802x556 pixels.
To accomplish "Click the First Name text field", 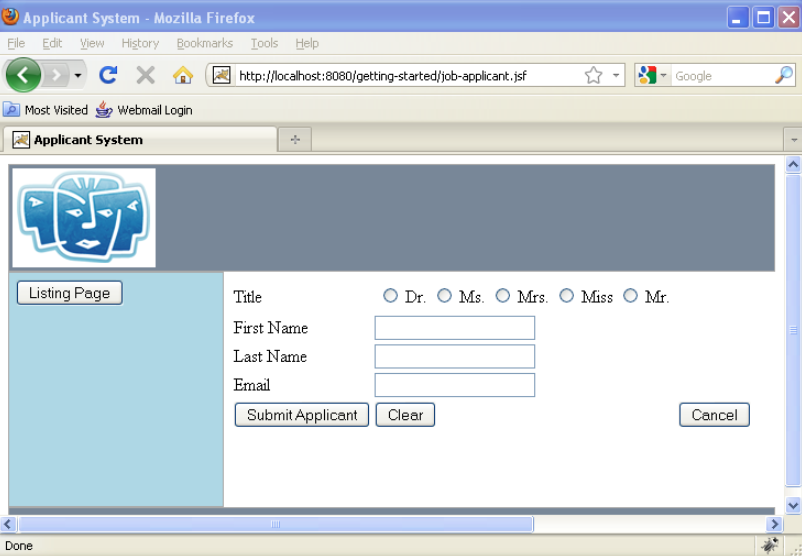I will coord(454,328).
